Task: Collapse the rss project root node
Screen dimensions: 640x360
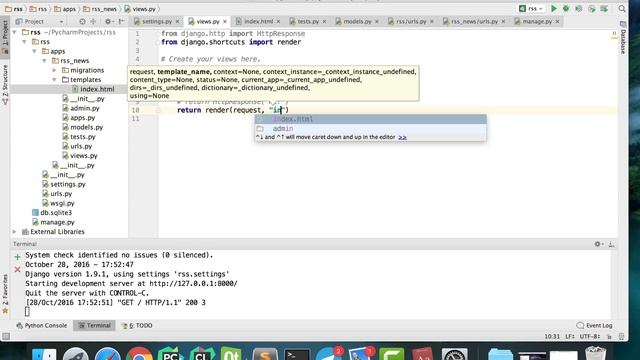Action: pyautogui.click(x=15, y=32)
